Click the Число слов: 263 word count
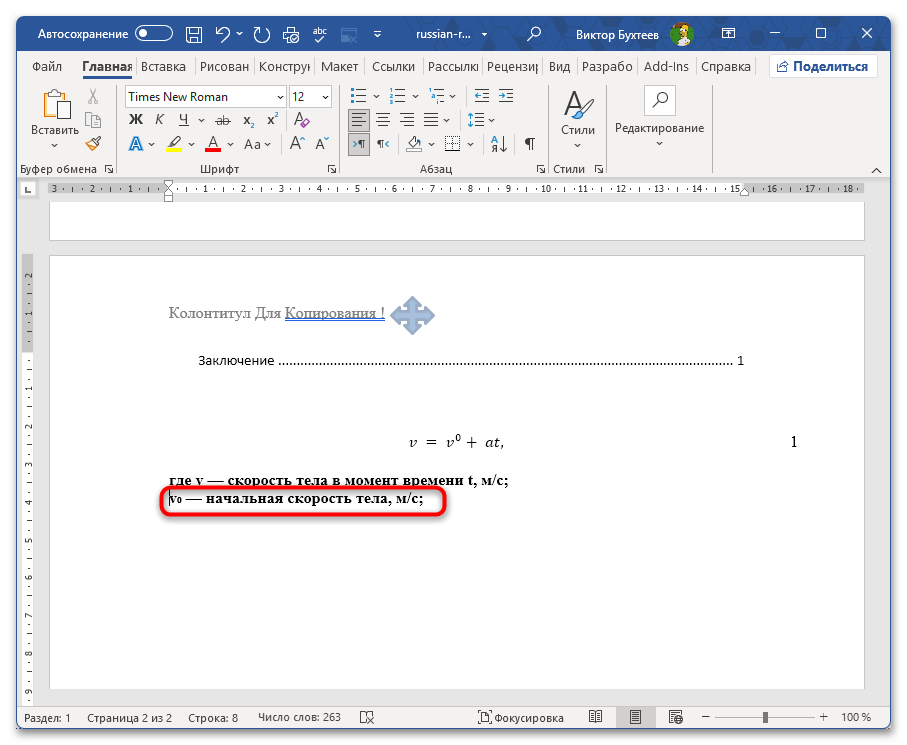 click(299, 717)
